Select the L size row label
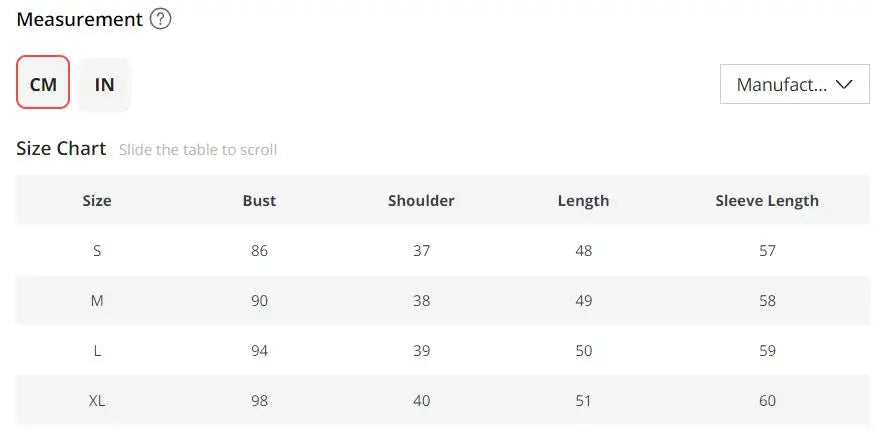Viewport: 881px width, 436px height. [97, 350]
